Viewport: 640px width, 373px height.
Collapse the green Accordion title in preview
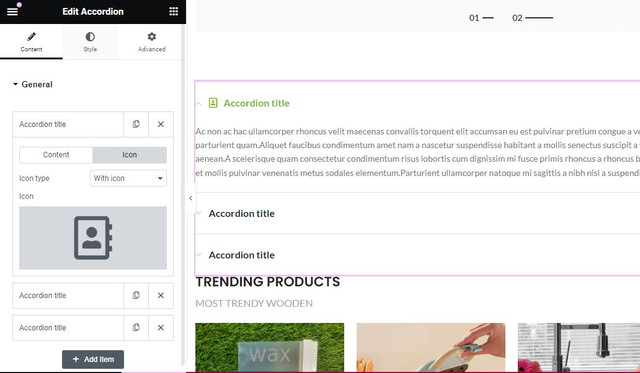pyautogui.click(x=256, y=103)
